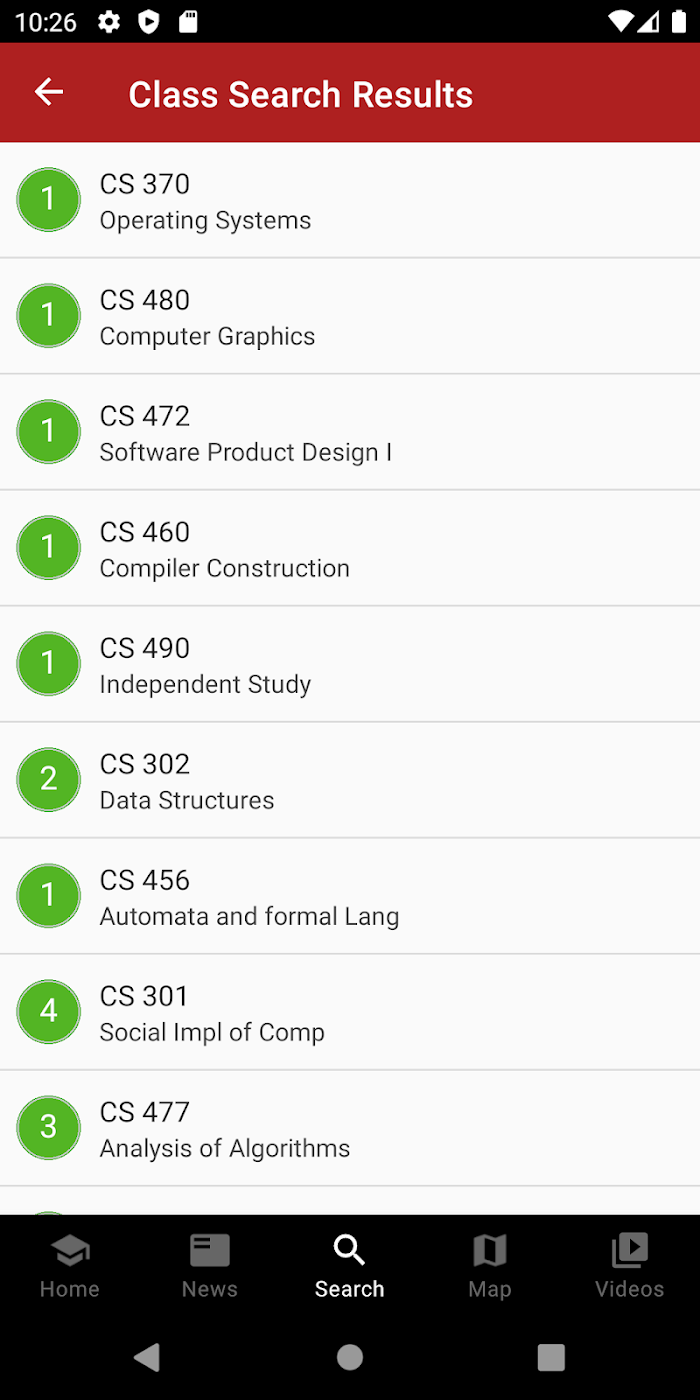The image size is (700, 1400).
Task: Tap the green 3 badge for CS 477
Action: point(48,1128)
